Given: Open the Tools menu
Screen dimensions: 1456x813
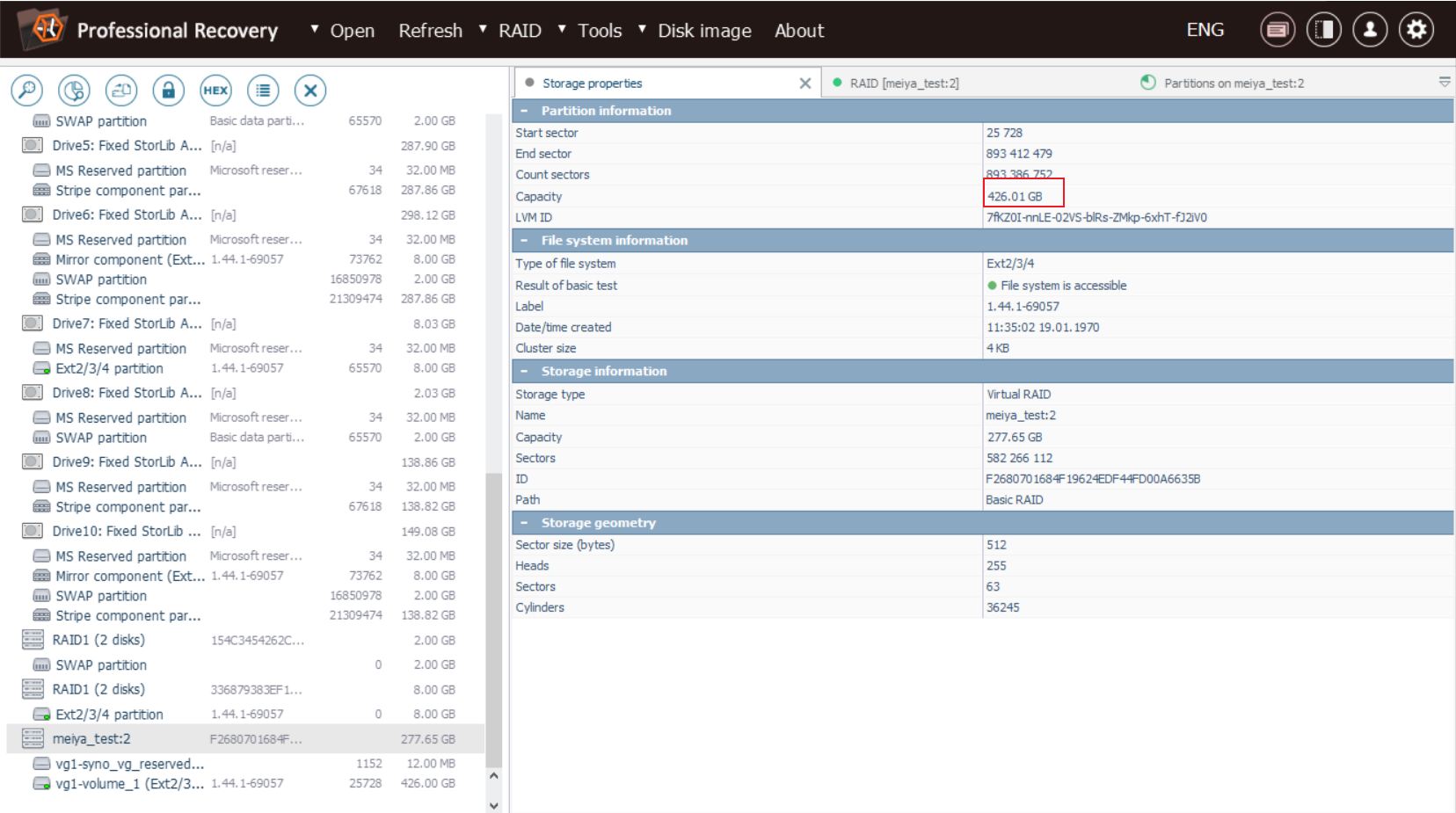Looking at the screenshot, I should click(600, 31).
